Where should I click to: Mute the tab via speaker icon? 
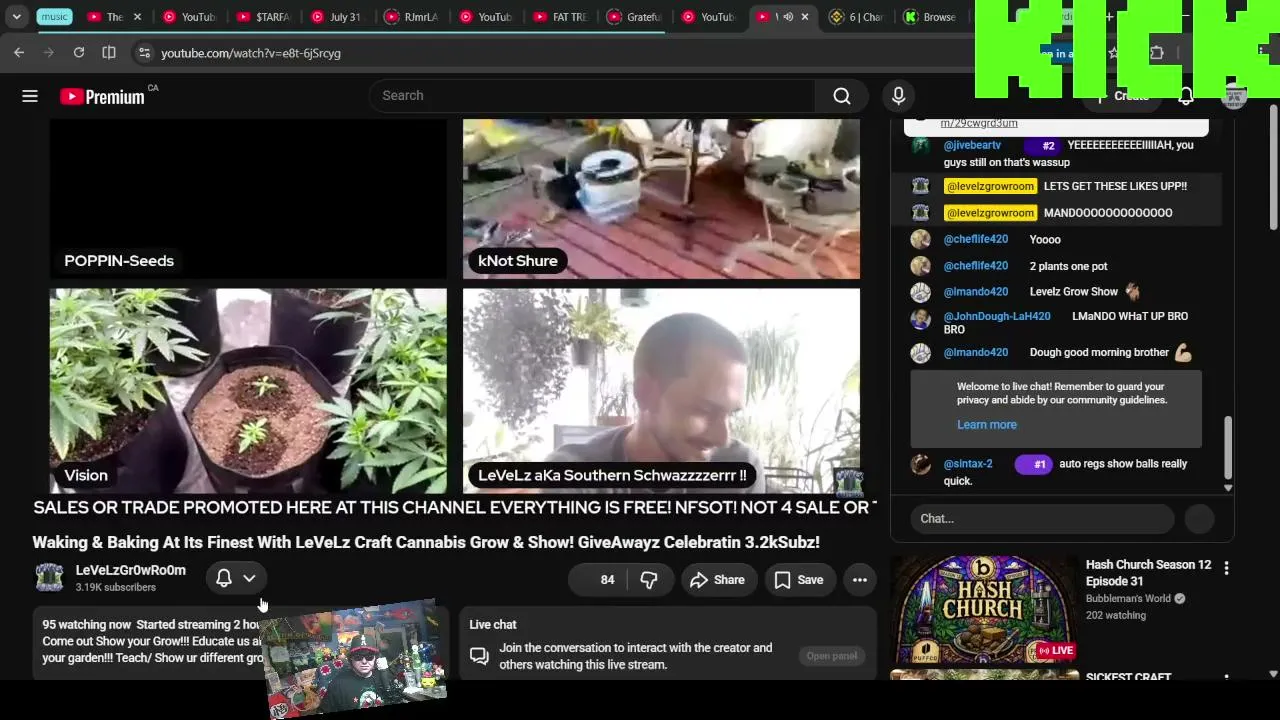(x=788, y=17)
